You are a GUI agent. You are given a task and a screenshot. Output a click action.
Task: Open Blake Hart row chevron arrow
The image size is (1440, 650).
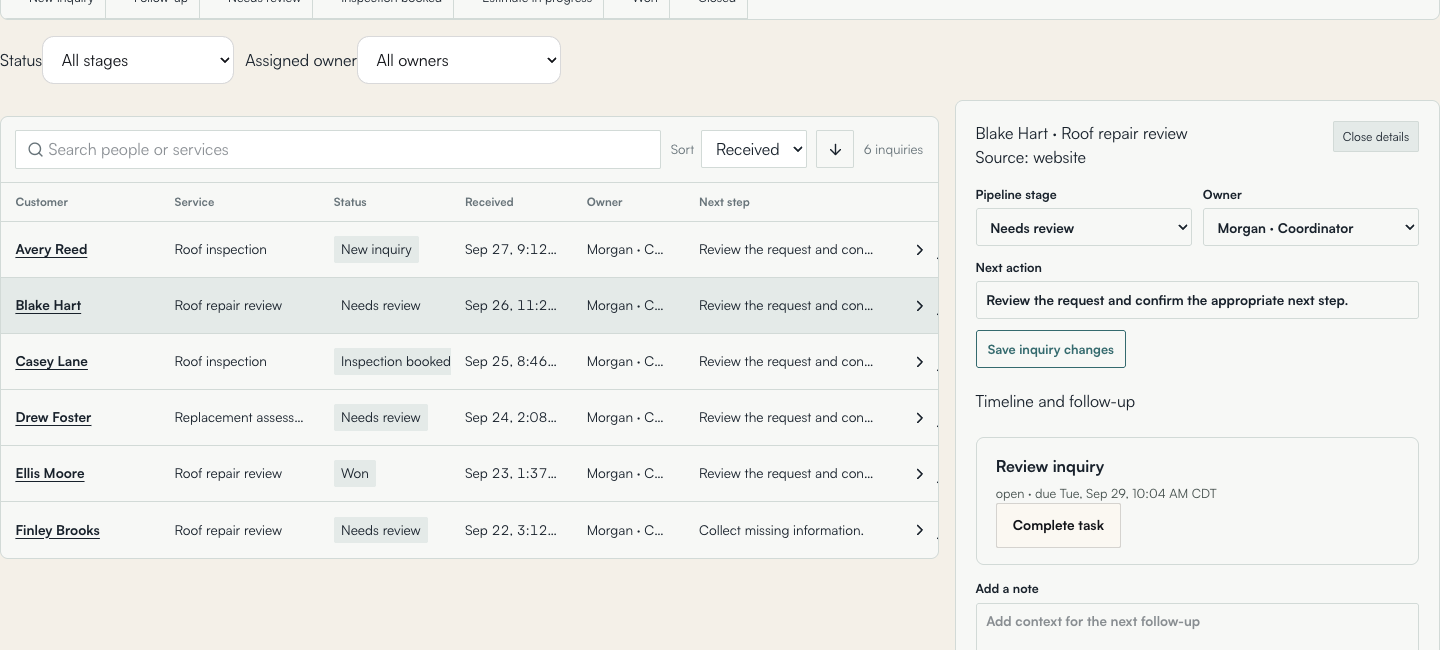(920, 306)
